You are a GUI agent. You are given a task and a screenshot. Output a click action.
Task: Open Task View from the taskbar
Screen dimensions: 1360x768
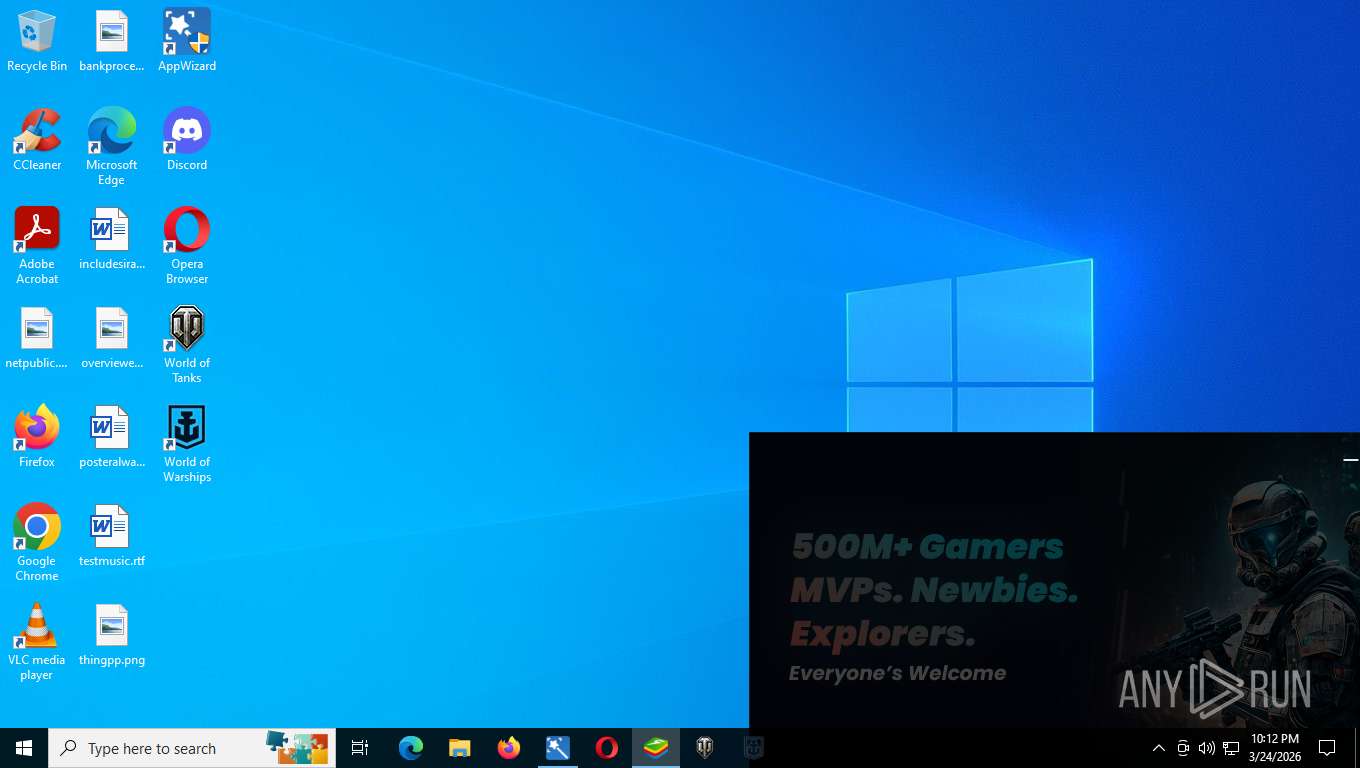(360, 748)
